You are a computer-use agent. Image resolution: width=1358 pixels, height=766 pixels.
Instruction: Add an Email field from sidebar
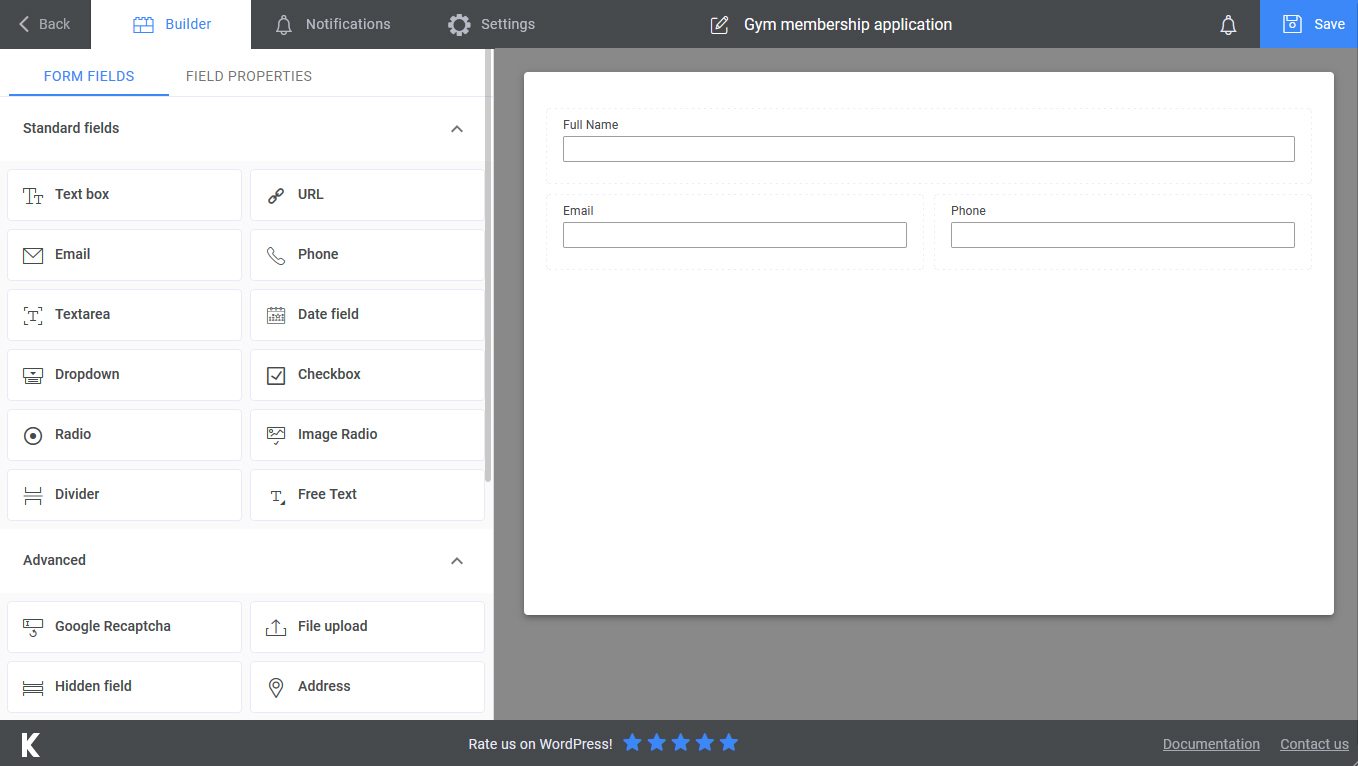coord(124,255)
